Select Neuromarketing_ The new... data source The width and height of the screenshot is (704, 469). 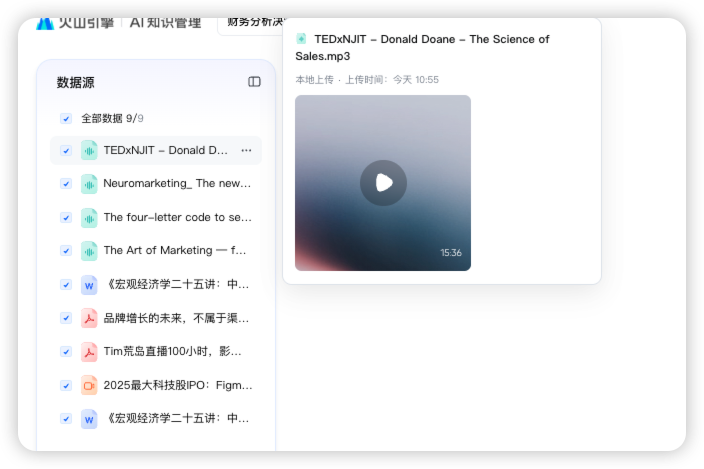[177, 184]
